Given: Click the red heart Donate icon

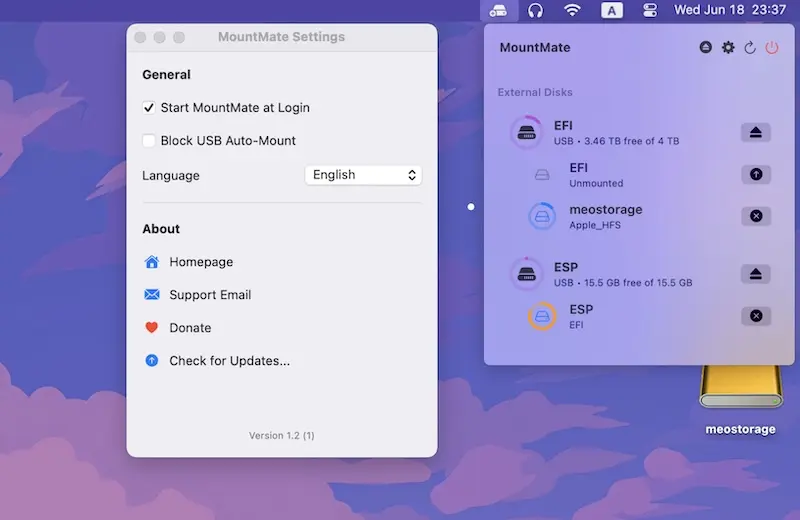Looking at the screenshot, I should (152, 328).
